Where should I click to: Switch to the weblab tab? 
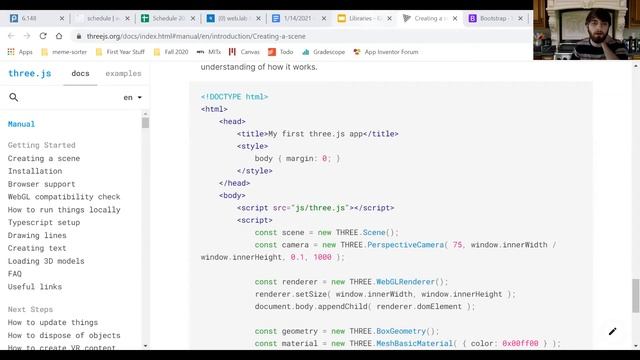click(233, 18)
